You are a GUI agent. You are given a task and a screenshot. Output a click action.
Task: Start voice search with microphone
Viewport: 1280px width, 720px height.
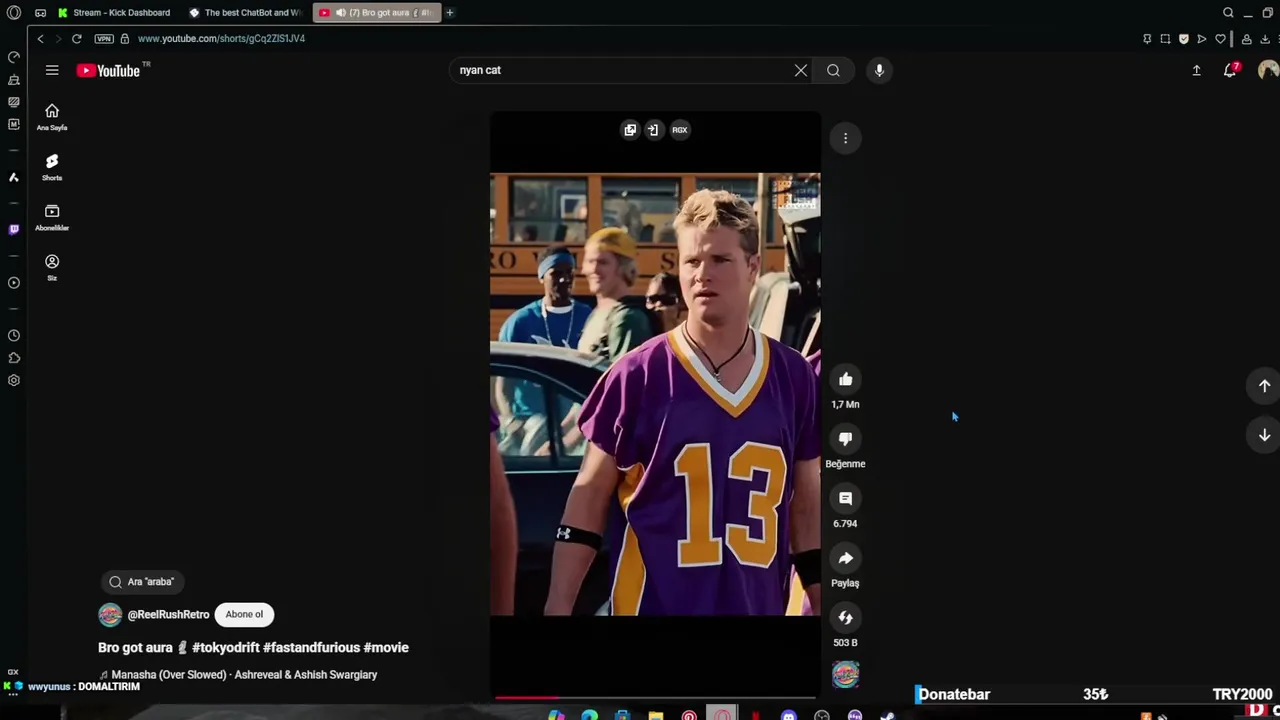(879, 70)
